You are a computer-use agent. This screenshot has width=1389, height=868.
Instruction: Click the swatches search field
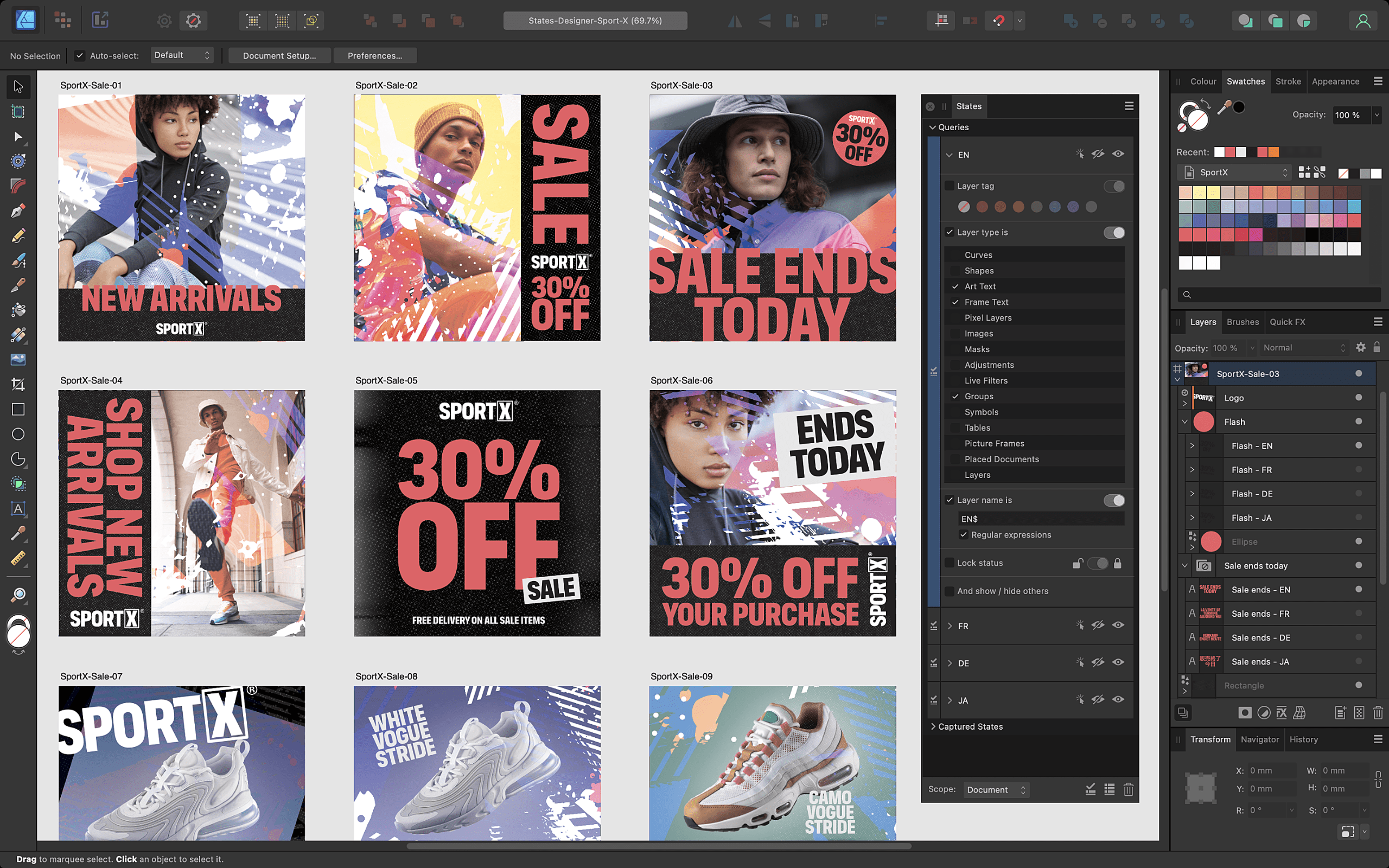1279,295
